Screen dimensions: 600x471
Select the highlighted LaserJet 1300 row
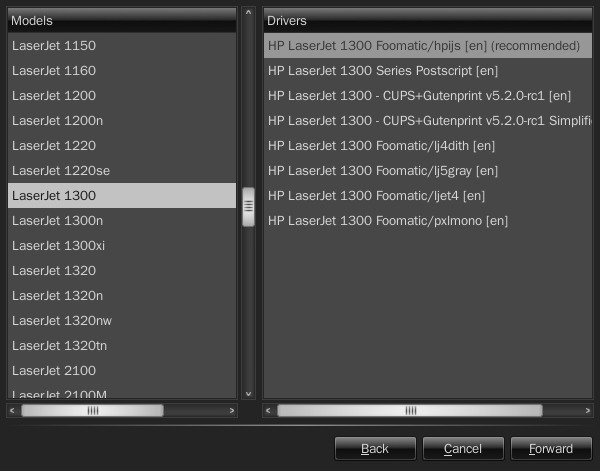click(x=122, y=196)
